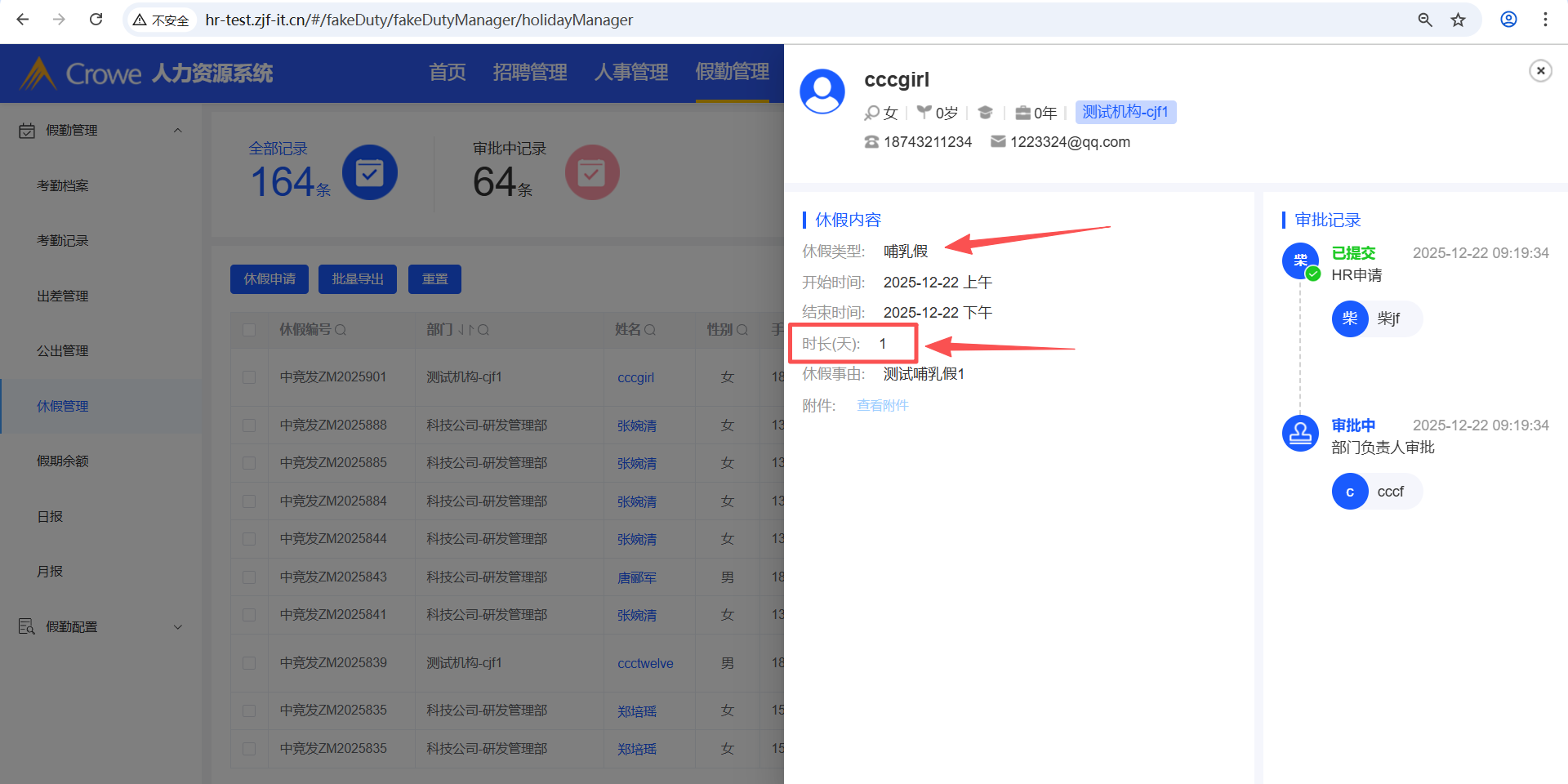Click the red 审批中记录 calendar icon
The width and height of the screenshot is (1568, 784).
[x=592, y=172]
